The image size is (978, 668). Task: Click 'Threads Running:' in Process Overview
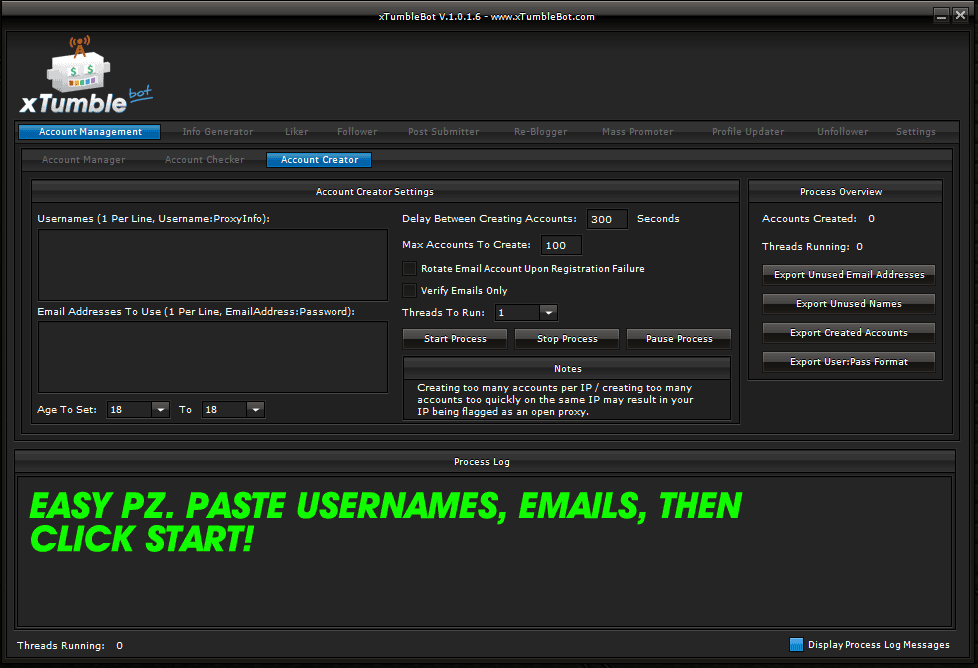point(805,246)
